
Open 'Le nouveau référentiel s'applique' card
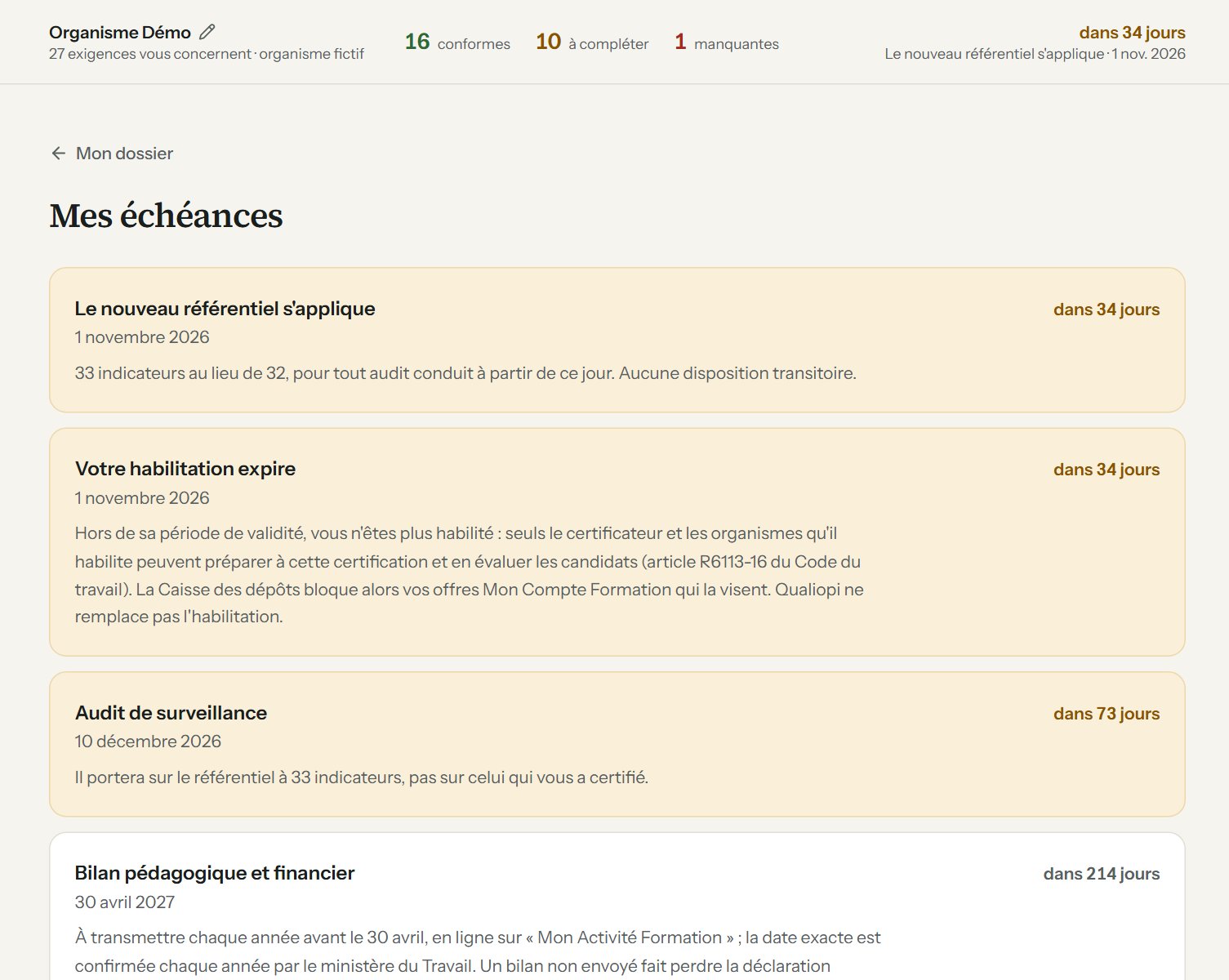pos(617,340)
